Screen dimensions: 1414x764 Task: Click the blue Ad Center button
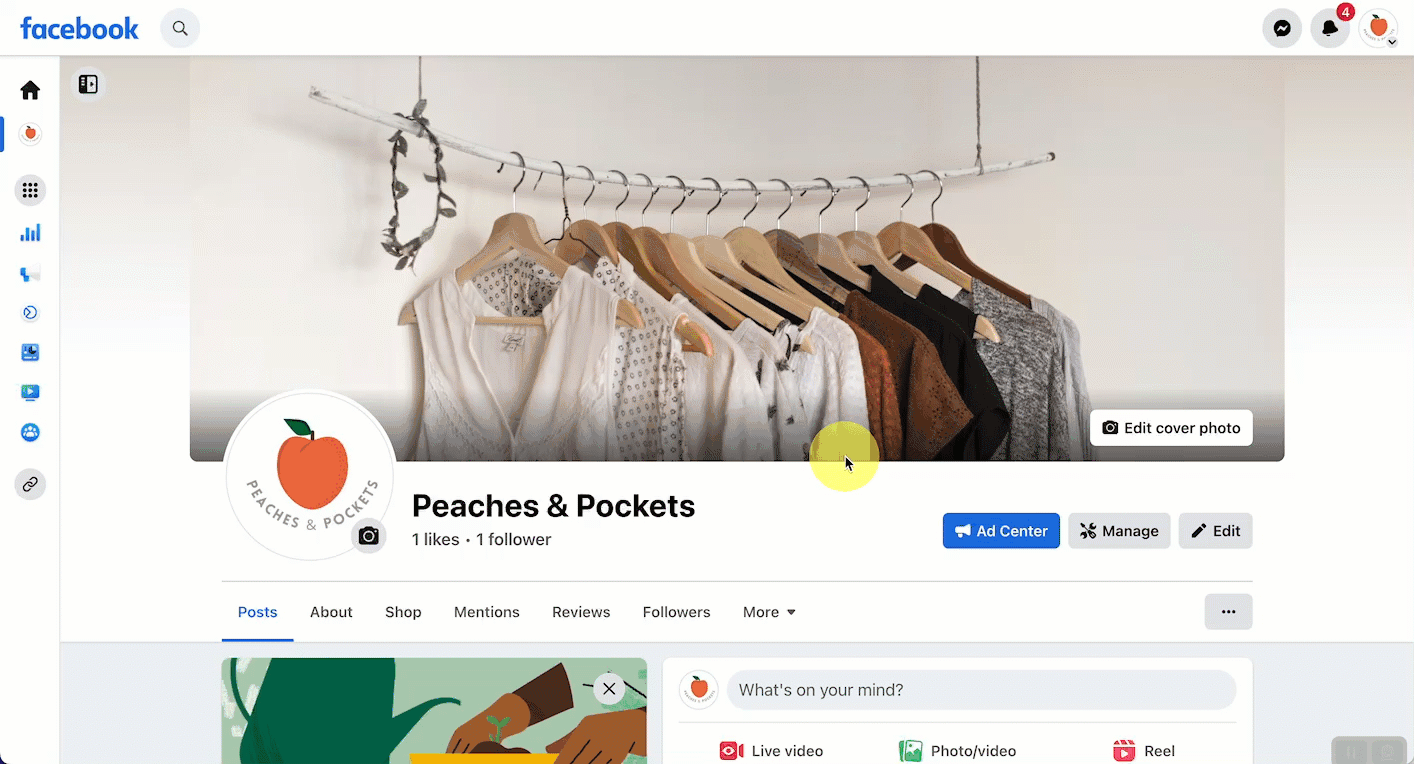pos(1001,531)
